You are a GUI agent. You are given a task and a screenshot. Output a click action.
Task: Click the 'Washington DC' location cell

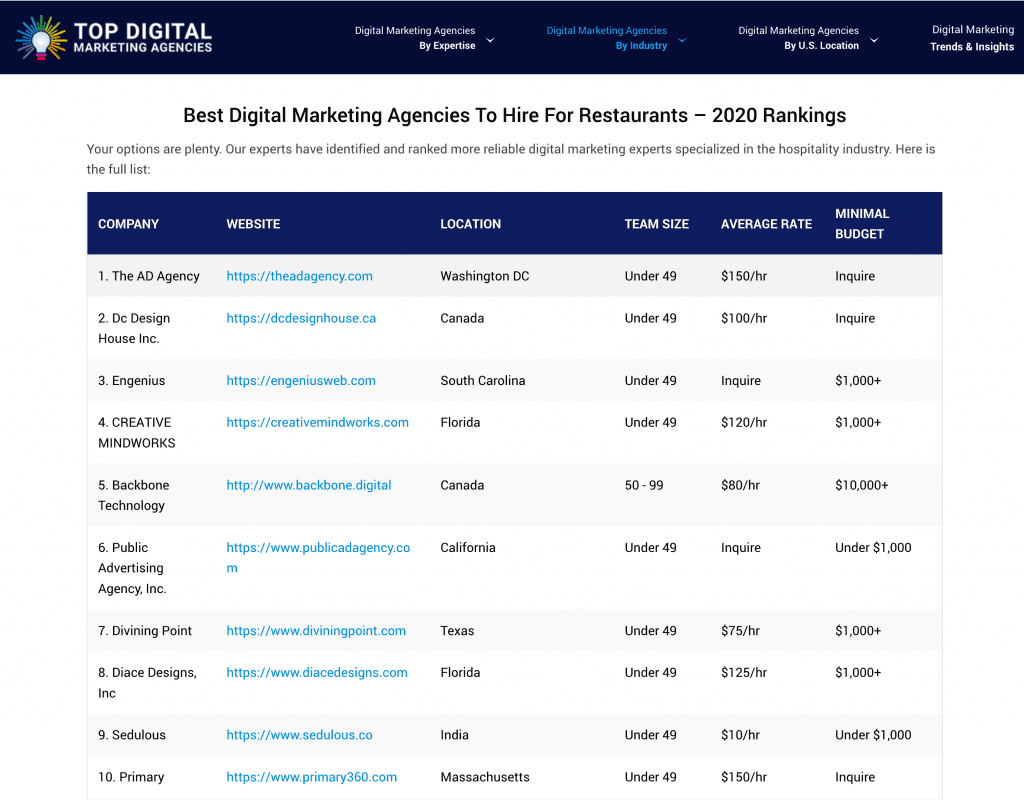[x=485, y=276]
